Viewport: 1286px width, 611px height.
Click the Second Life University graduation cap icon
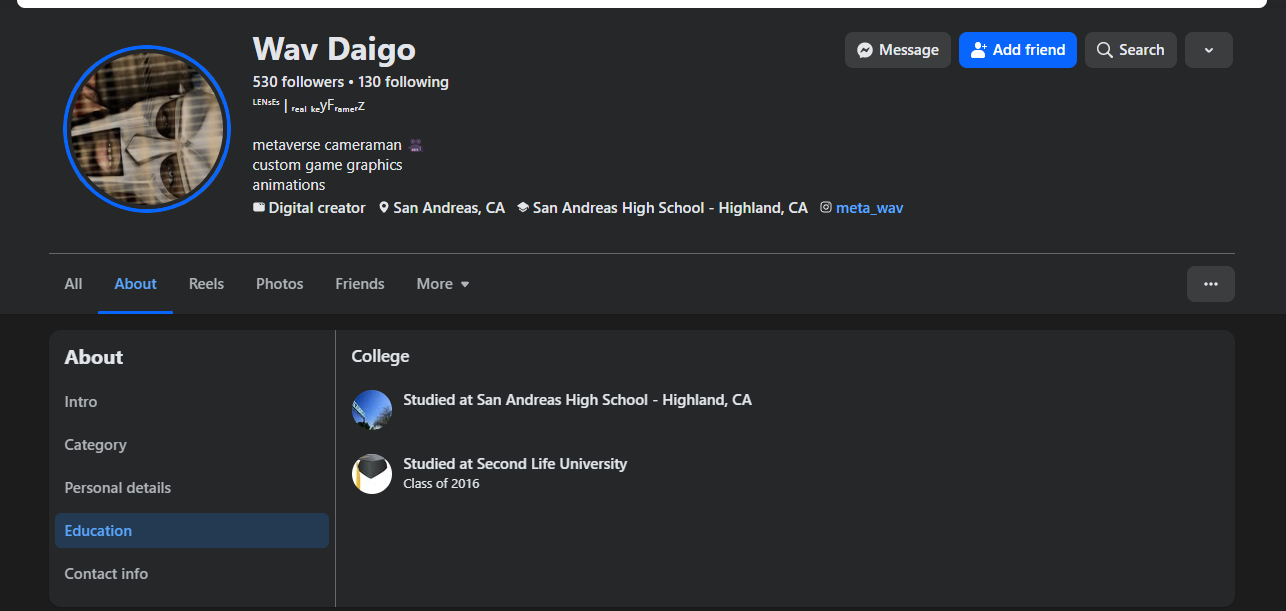coord(372,474)
